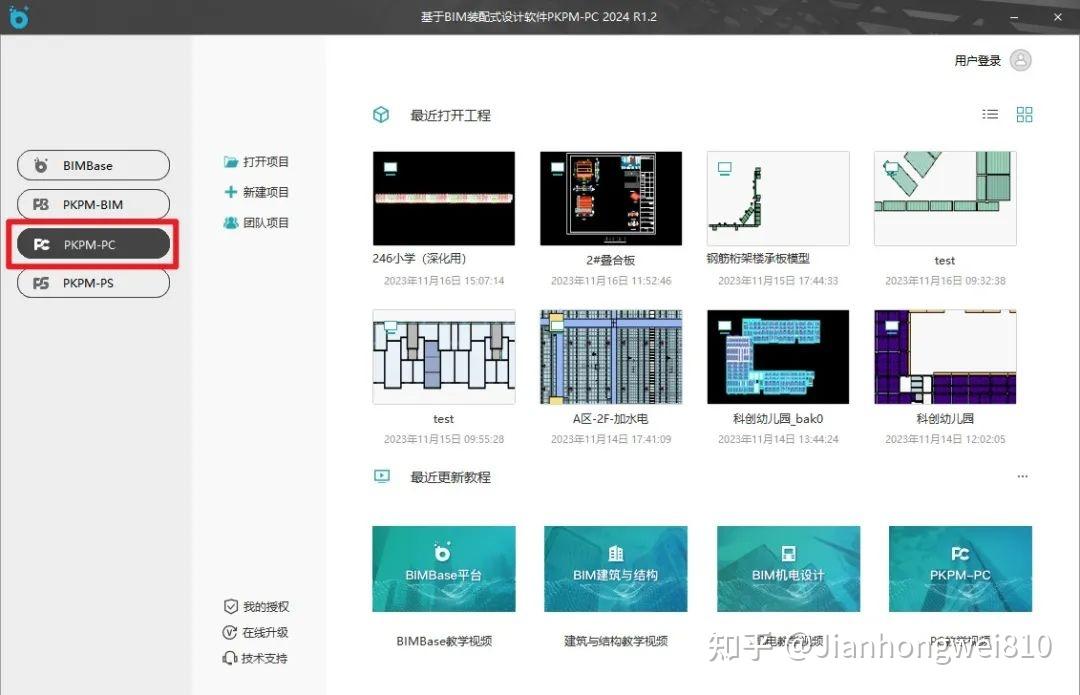The image size is (1080, 695).
Task: Switch to the PKPM-BIM module
Action: tap(93, 204)
